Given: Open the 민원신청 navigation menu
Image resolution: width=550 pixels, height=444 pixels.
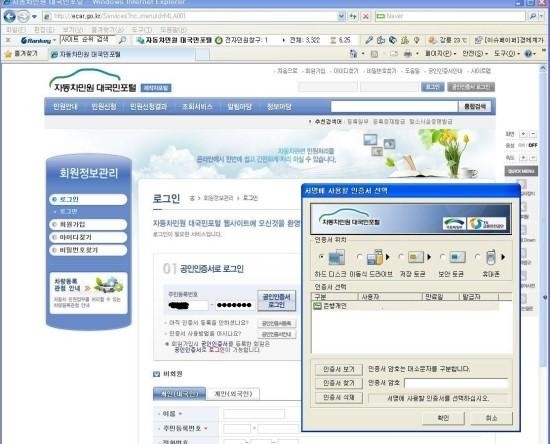Looking at the screenshot, I should tap(104, 107).
